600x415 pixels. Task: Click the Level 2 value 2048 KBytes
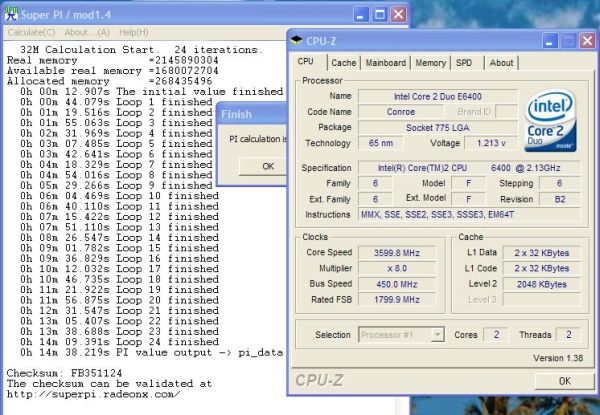click(541, 284)
